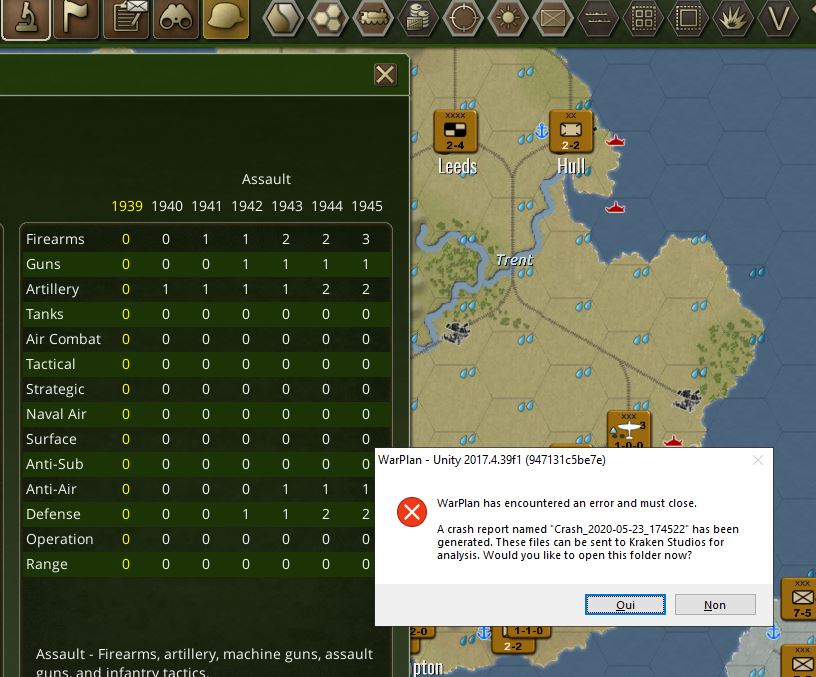Screen dimensions: 816x677
Task: Click the Hull city label on map
Action: pyautogui.click(x=571, y=167)
